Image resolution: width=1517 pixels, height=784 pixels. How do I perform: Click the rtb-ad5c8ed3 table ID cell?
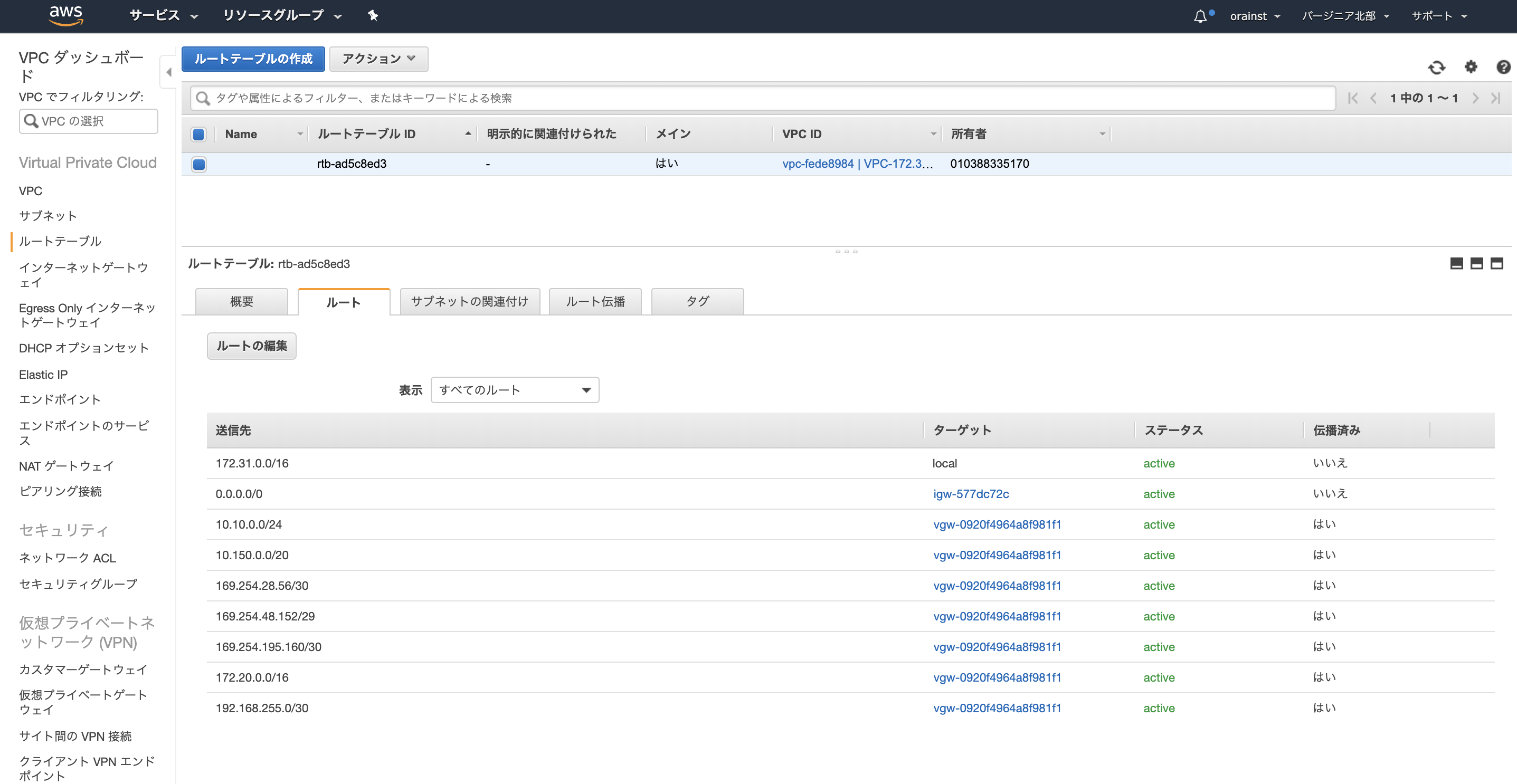[x=352, y=164]
